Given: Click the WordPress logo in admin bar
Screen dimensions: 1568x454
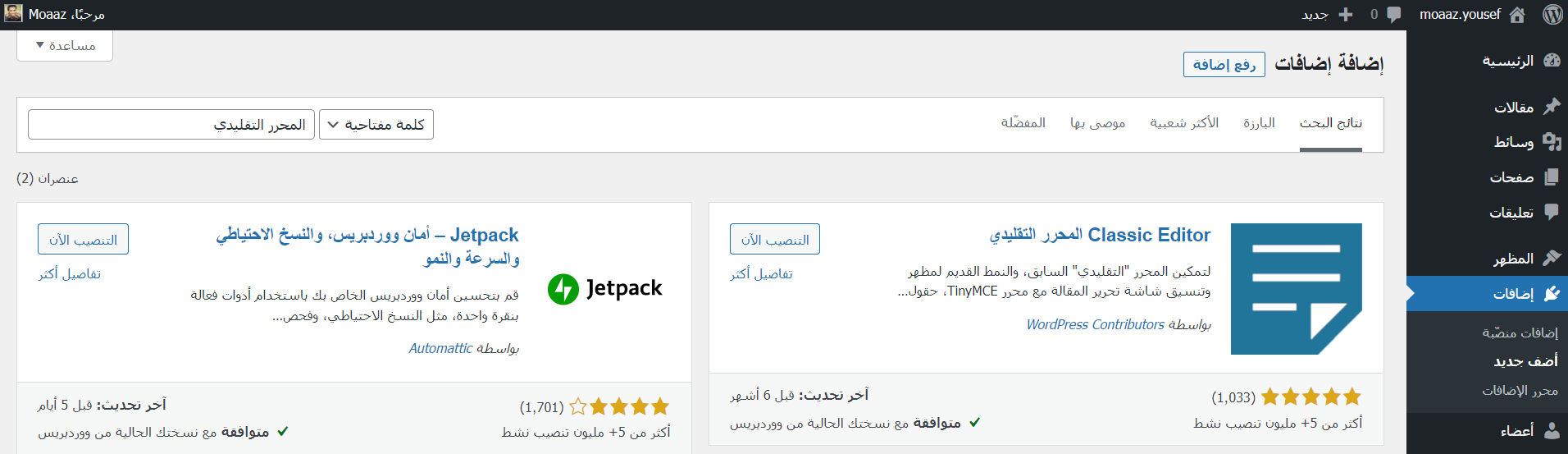Looking at the screenshot, I should pyautogui.click(x=1552, y=15).
